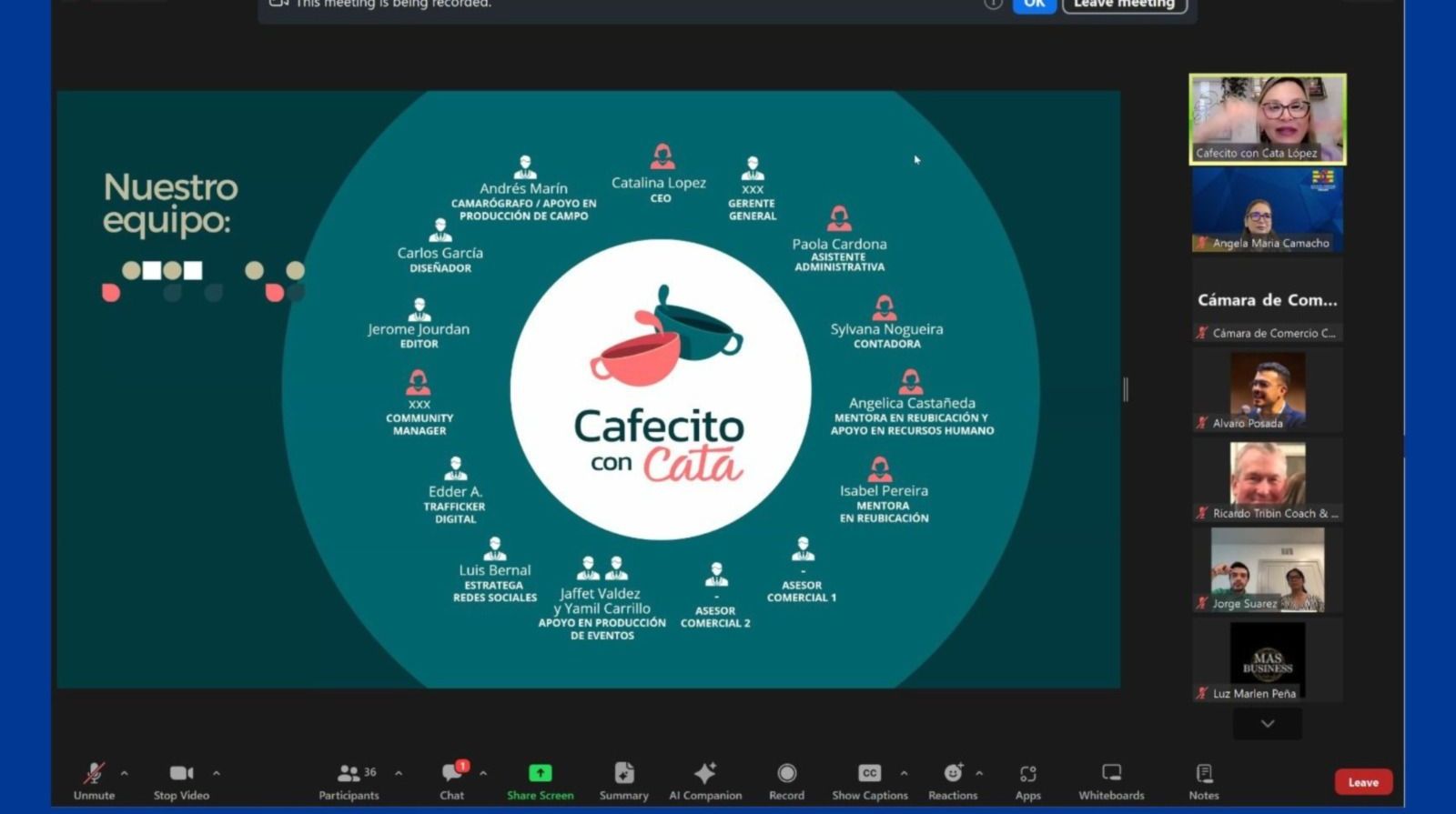Open meeting Notes
This screenshot has height=814, width=1456.
pos(1204,780)
